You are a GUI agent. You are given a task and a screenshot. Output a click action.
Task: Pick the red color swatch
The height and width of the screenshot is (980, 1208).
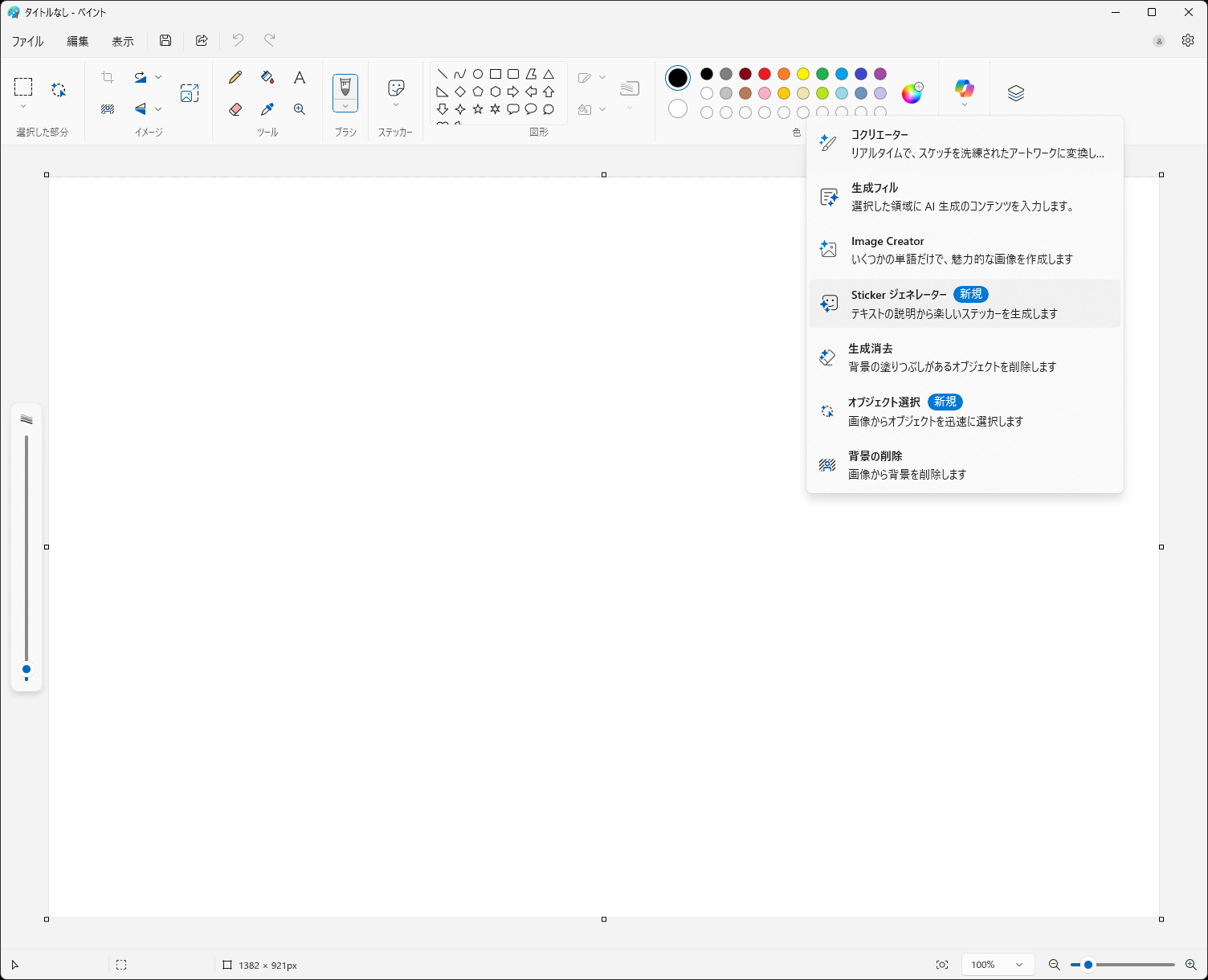pyautogui.click(x=765, y=74)
